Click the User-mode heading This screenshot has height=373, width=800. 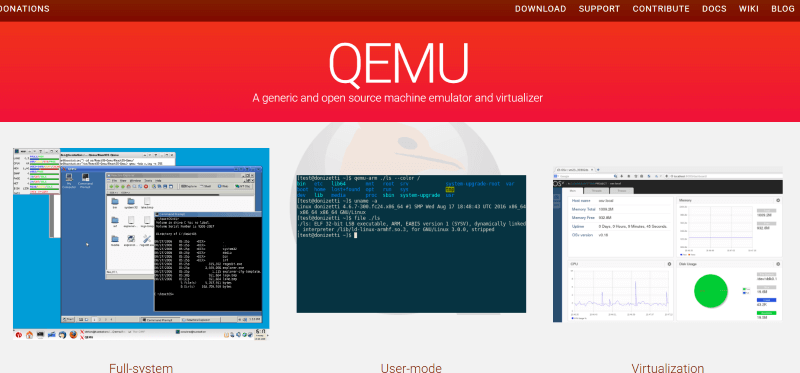pyautogui.click(x=411, y=368)
